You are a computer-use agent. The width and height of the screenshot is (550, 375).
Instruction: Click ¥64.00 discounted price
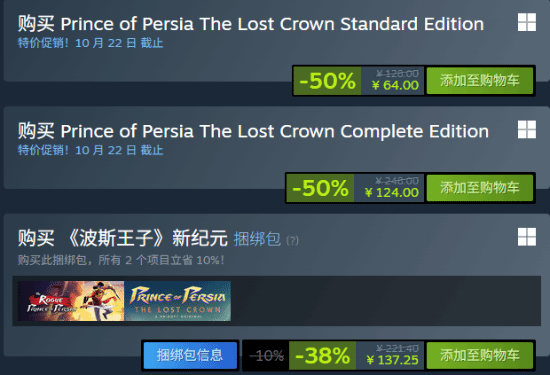(395, 85)
